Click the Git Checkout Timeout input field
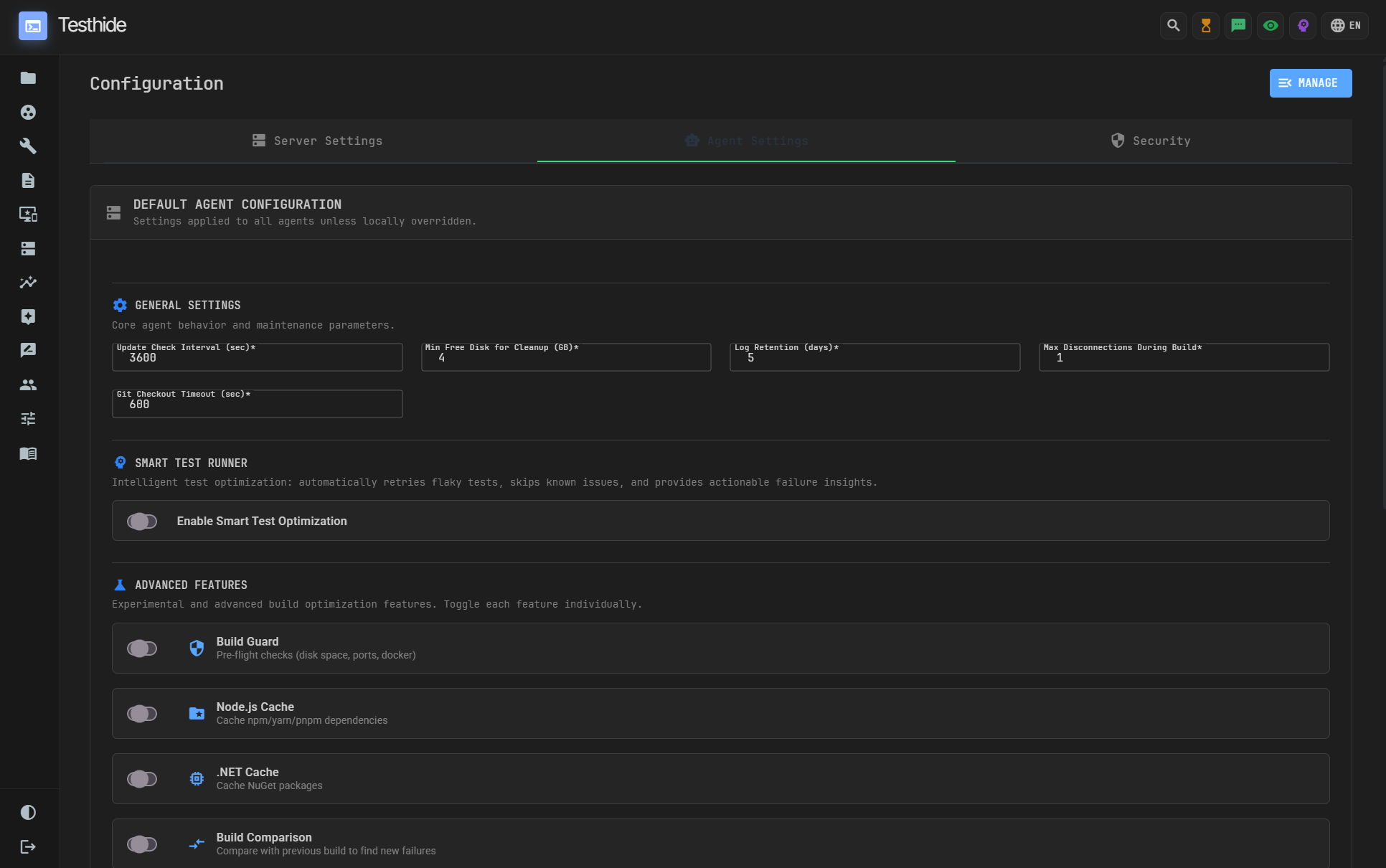This screenshot has width=1386, height=868. (x=257, y=405)
